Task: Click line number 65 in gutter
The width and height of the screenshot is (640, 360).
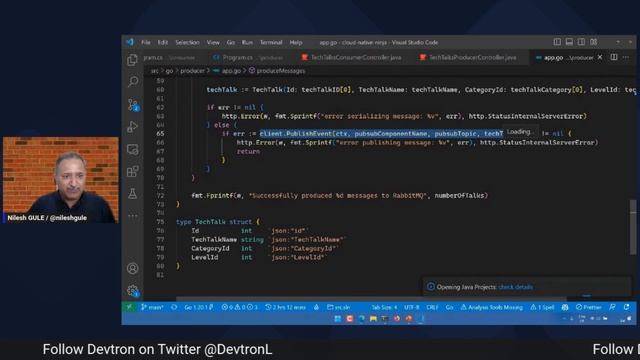Action: pos(160,133)
